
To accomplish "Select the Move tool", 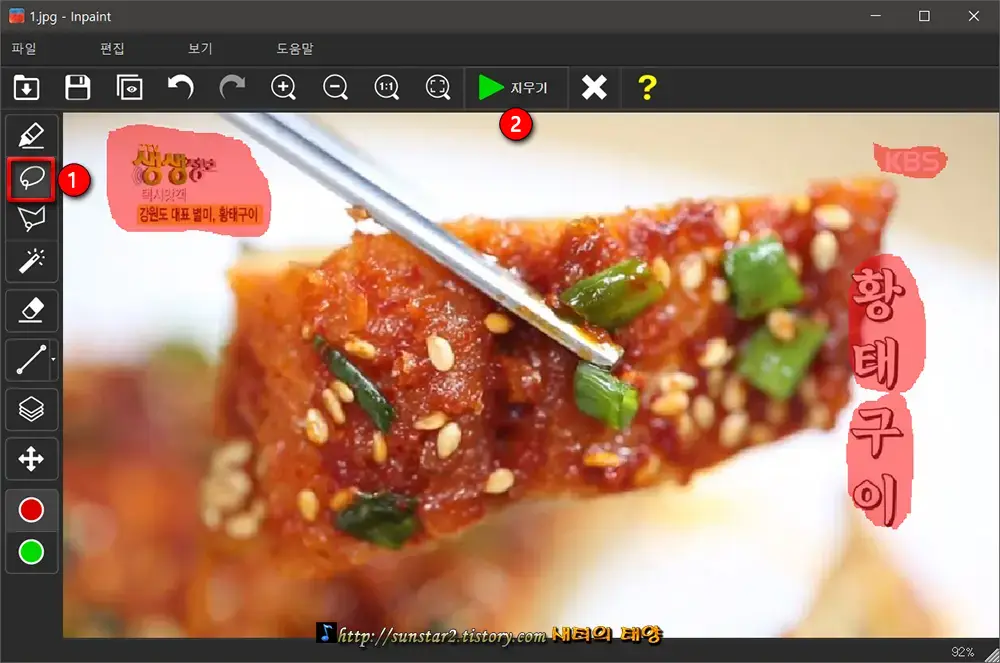I will [32, 458].
